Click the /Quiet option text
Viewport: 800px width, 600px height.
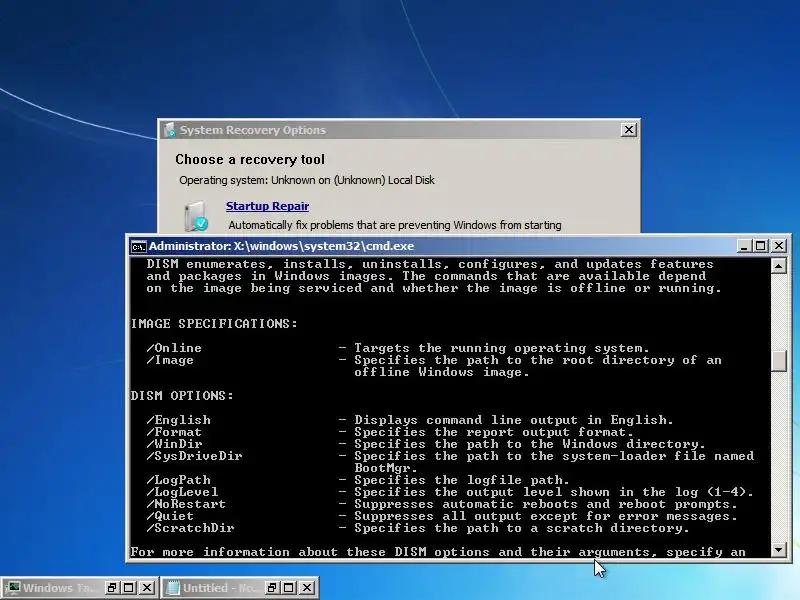pos(170,516)
